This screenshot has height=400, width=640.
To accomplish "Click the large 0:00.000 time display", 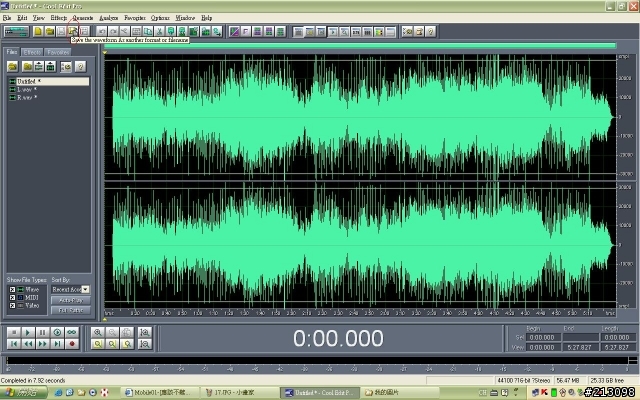I will (x=338, y=338).
